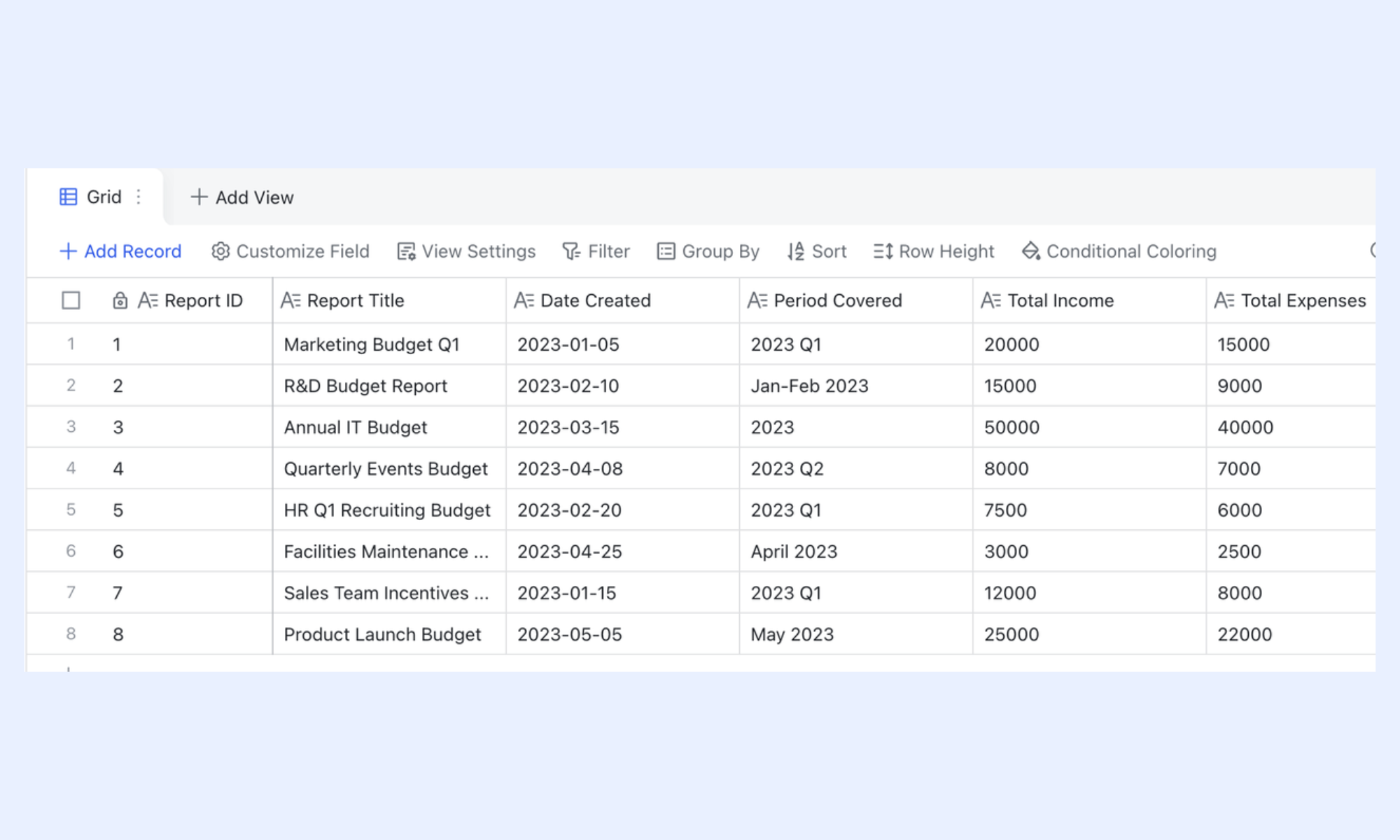Click the date 2023-04-08 cell

(622, 468)
